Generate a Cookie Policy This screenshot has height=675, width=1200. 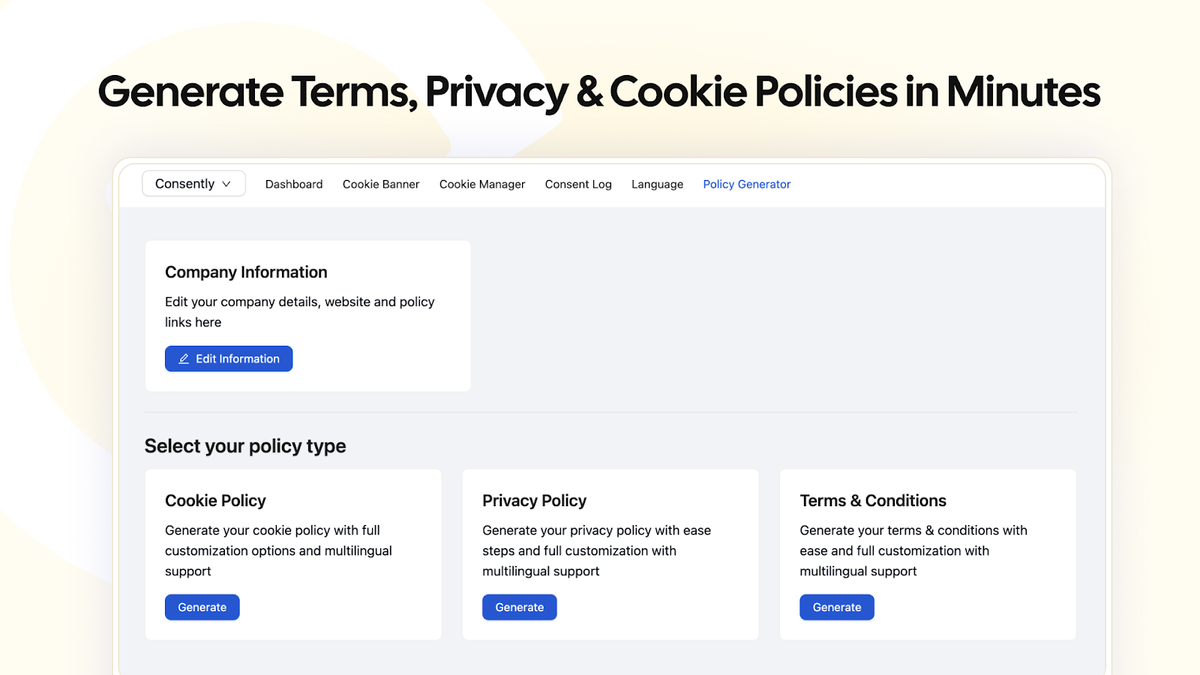click(x=202, y=607)
